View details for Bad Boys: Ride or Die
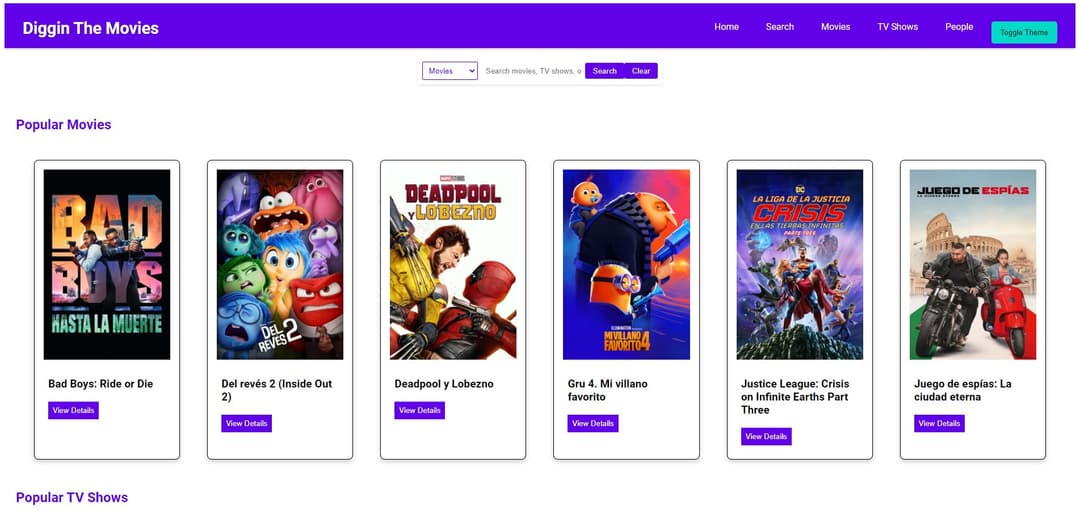Image resolution: width=1080 pixels, height=515 pixels. coord(73,410)
